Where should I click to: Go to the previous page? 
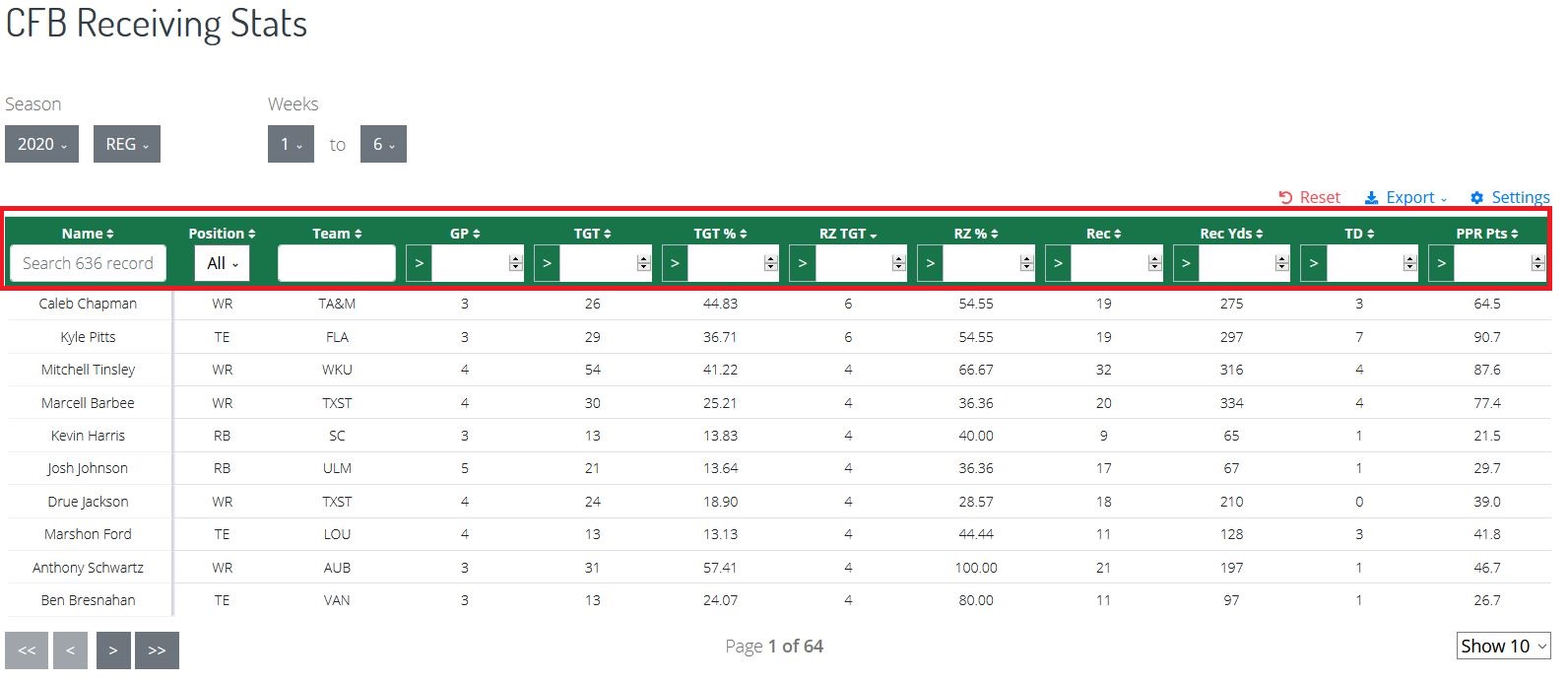pos(70,650)
